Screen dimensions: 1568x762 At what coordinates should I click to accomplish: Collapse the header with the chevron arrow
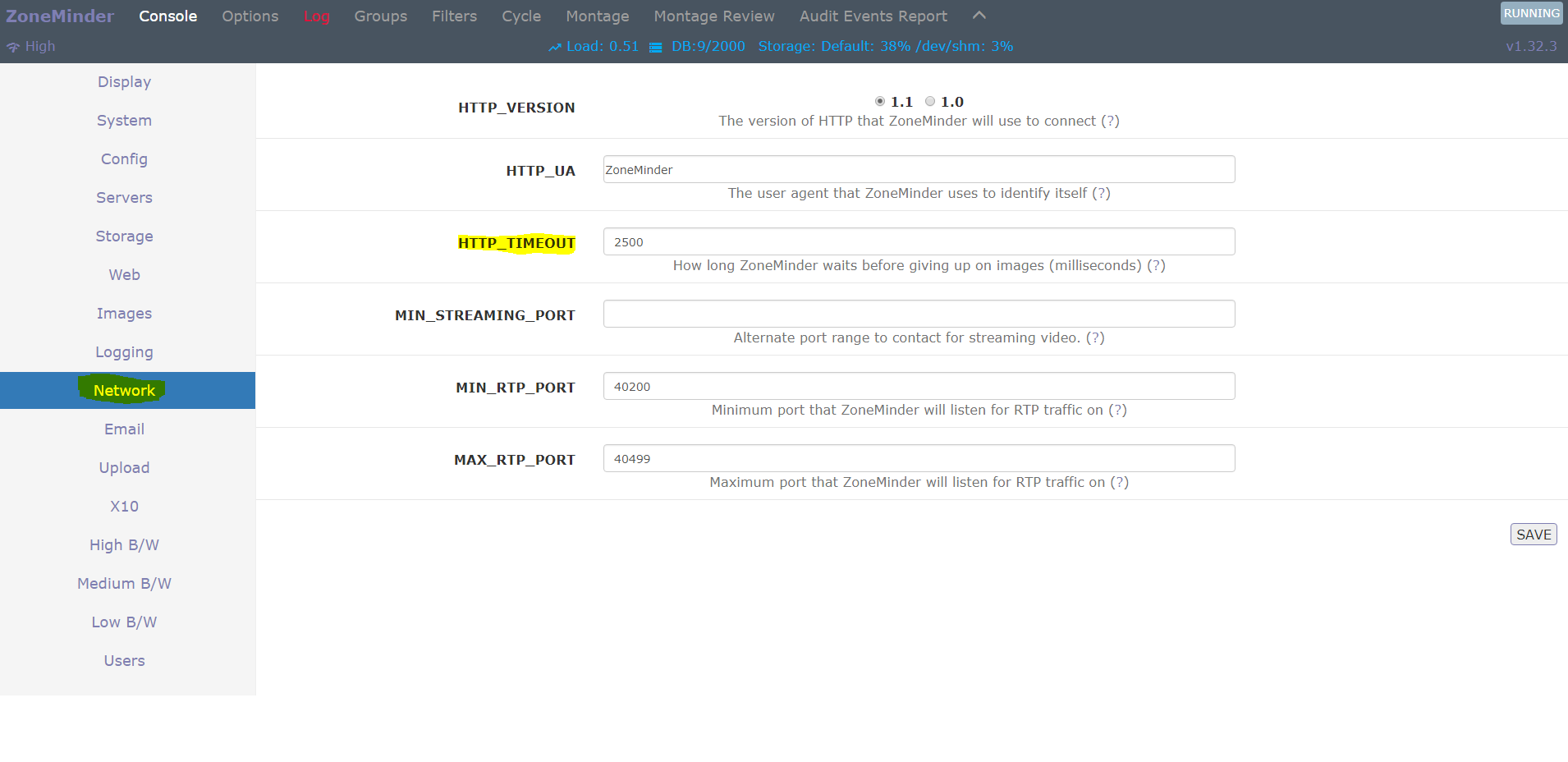coord(979,16)
